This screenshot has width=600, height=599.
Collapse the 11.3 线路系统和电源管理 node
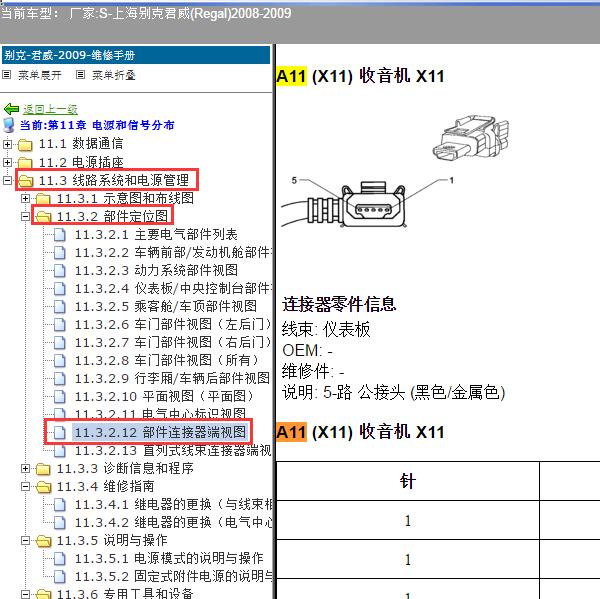(7, 180)
